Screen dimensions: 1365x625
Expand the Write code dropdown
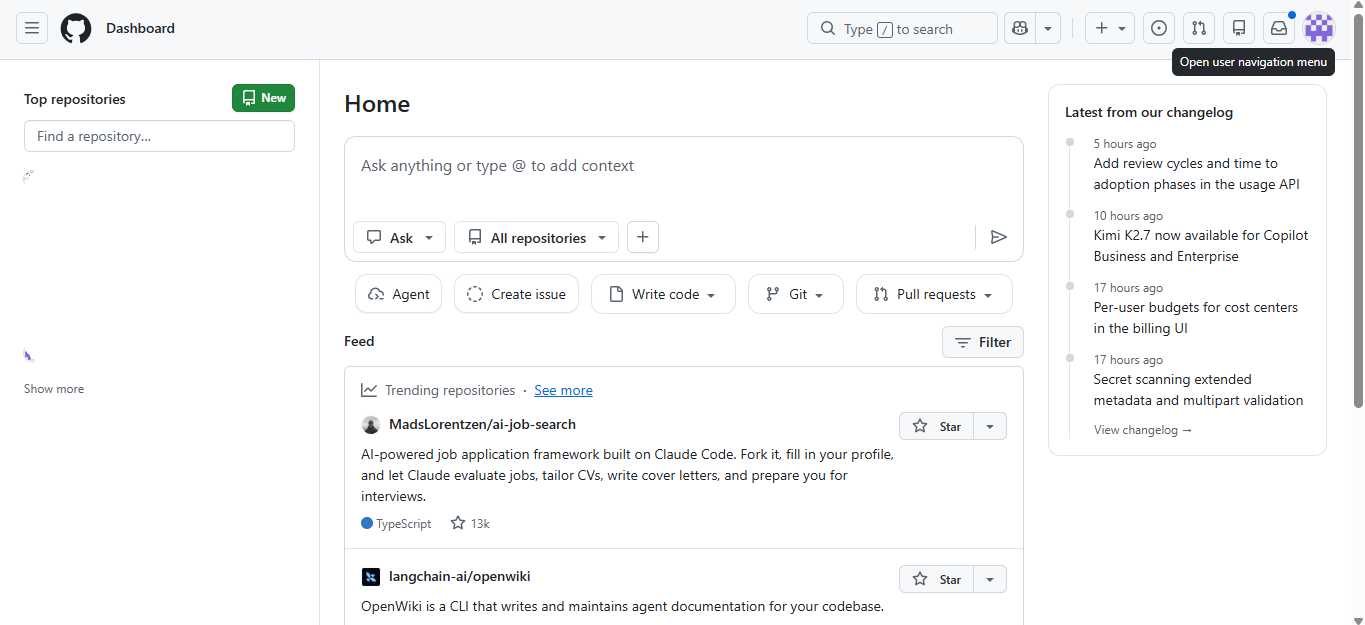[663, 294]
